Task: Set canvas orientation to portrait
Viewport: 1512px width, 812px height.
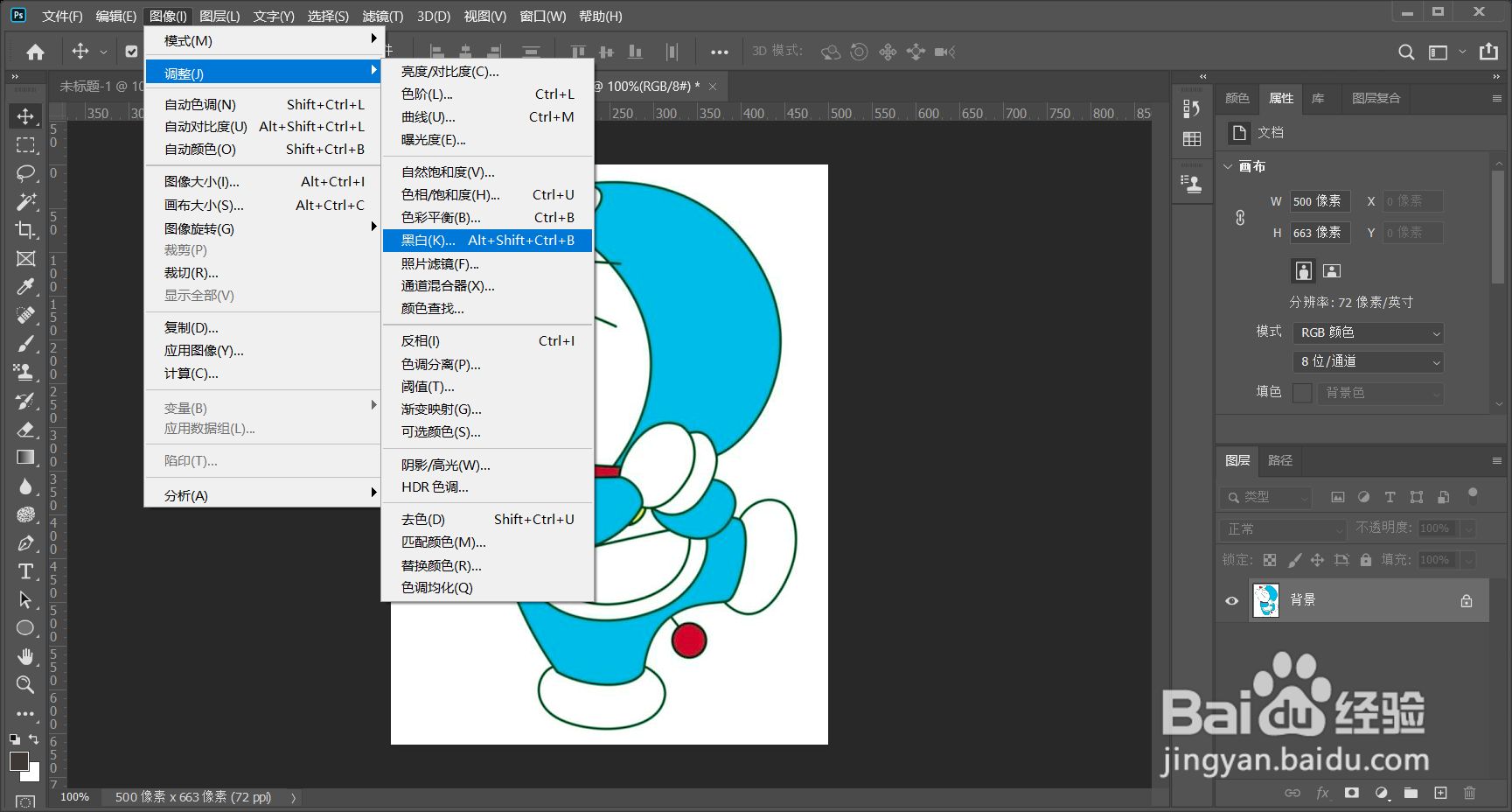Action: click(1303, 271)
